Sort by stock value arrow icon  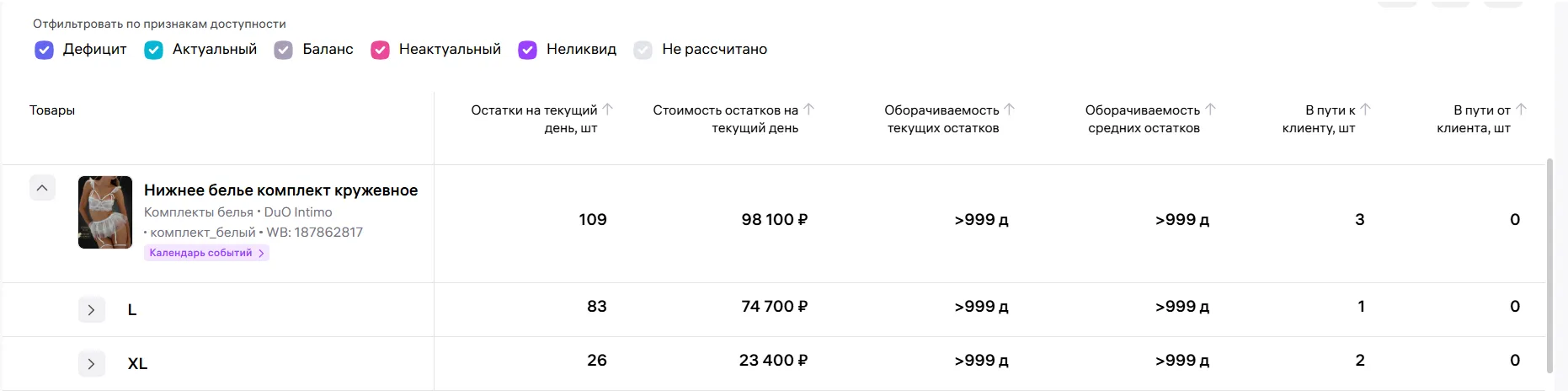[x=808, y=110]
